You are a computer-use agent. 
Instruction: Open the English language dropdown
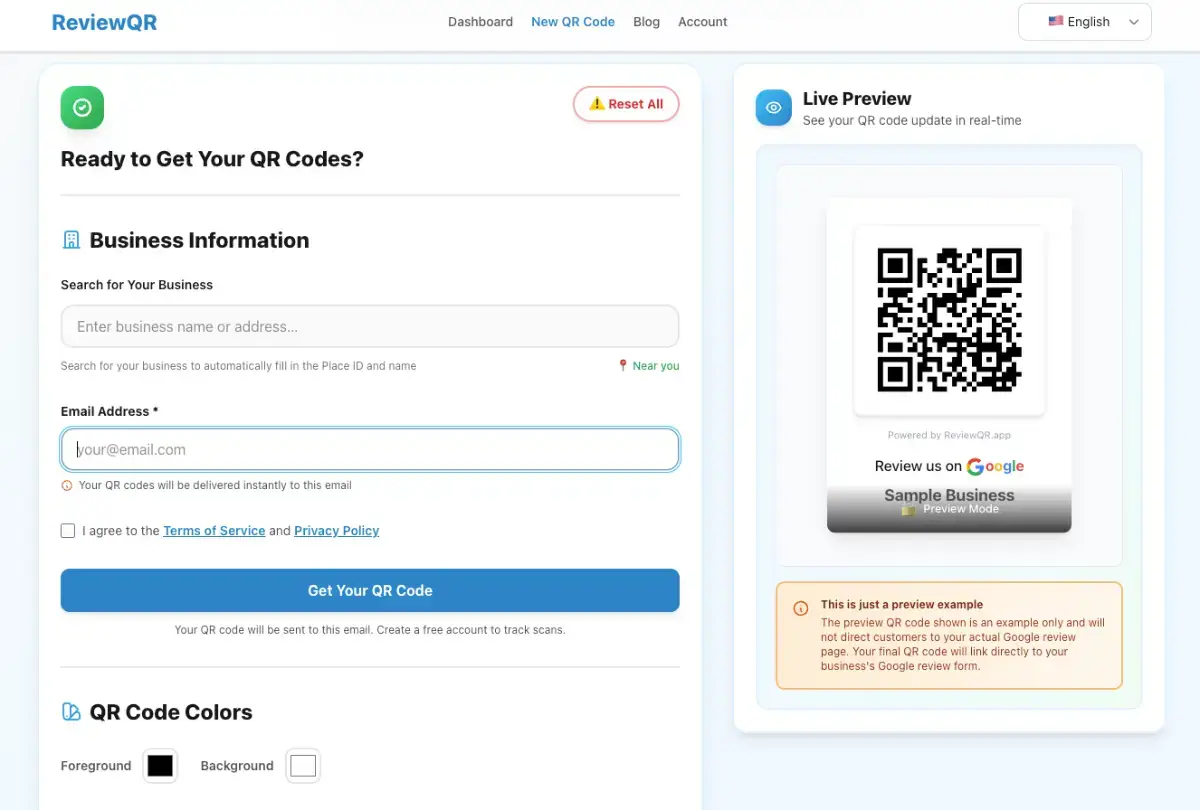1085,21
